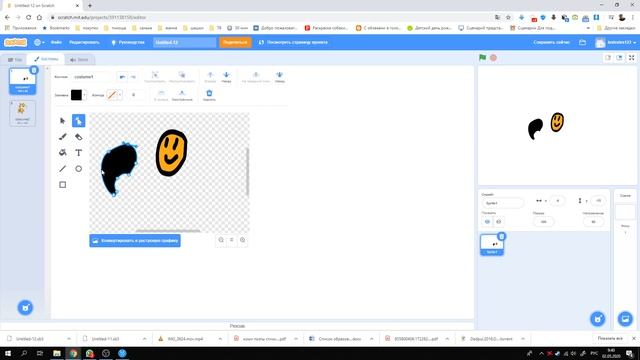Select the arrow Select tool
The image size is (640, 360).
(x=62, y=121)
